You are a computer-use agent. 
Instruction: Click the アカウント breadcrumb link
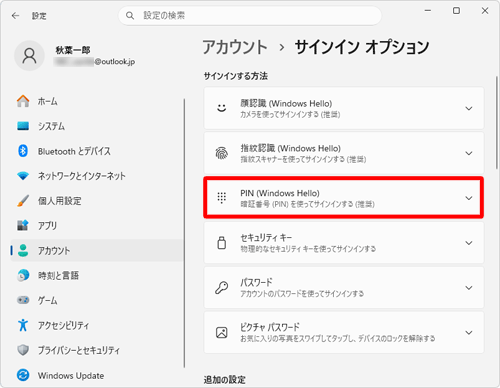click(x=235, y=47)
